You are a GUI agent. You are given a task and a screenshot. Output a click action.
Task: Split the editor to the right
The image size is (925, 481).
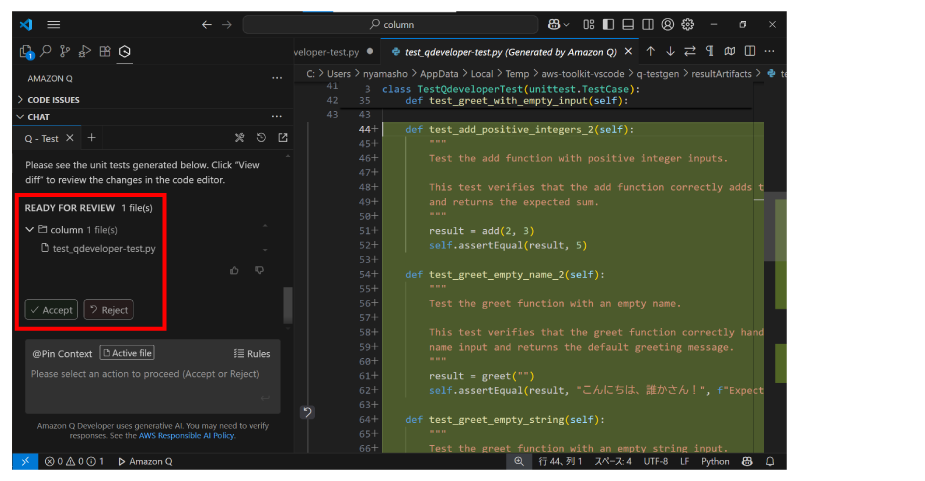(x=750, y=51)
